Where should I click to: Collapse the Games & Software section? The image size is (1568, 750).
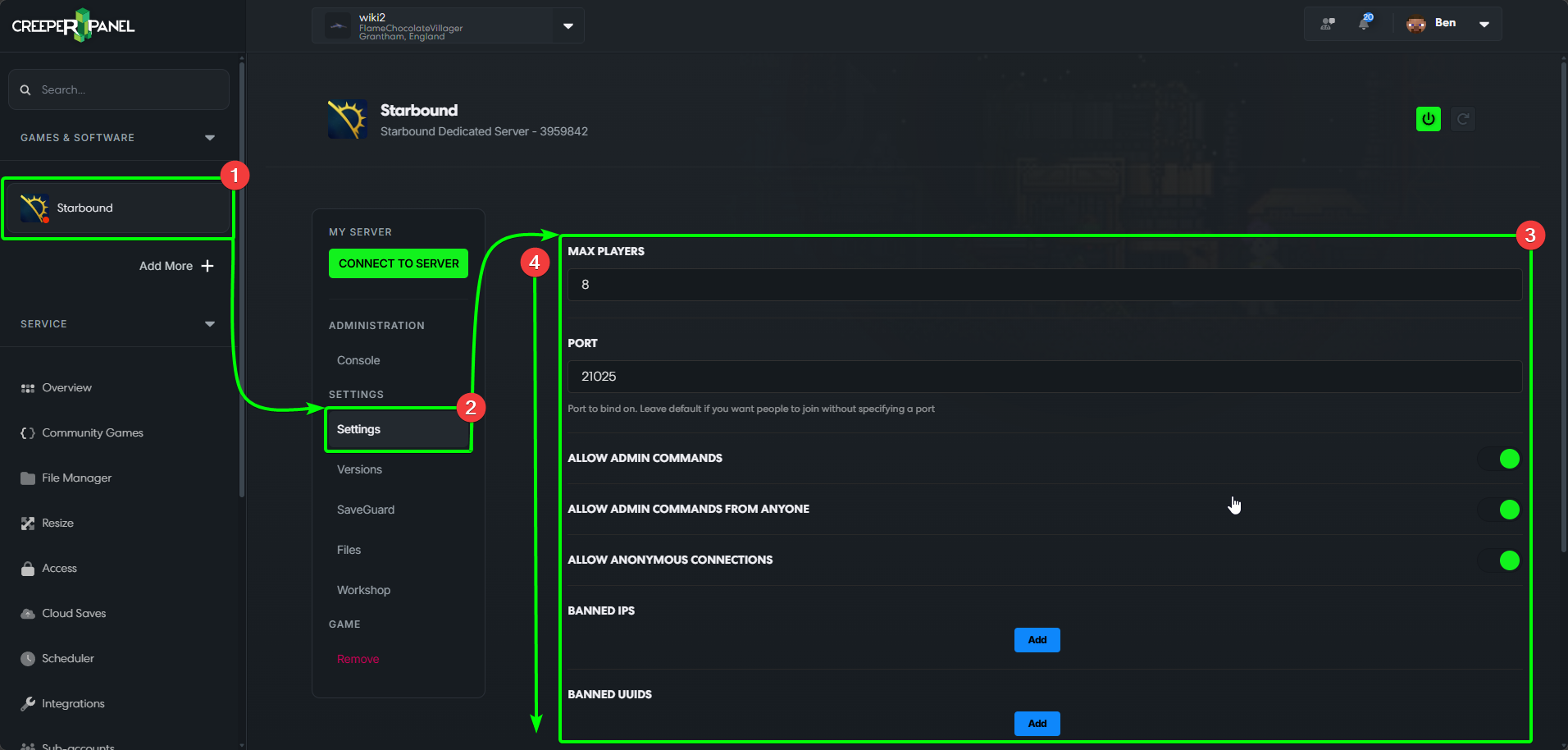(210, 138)
